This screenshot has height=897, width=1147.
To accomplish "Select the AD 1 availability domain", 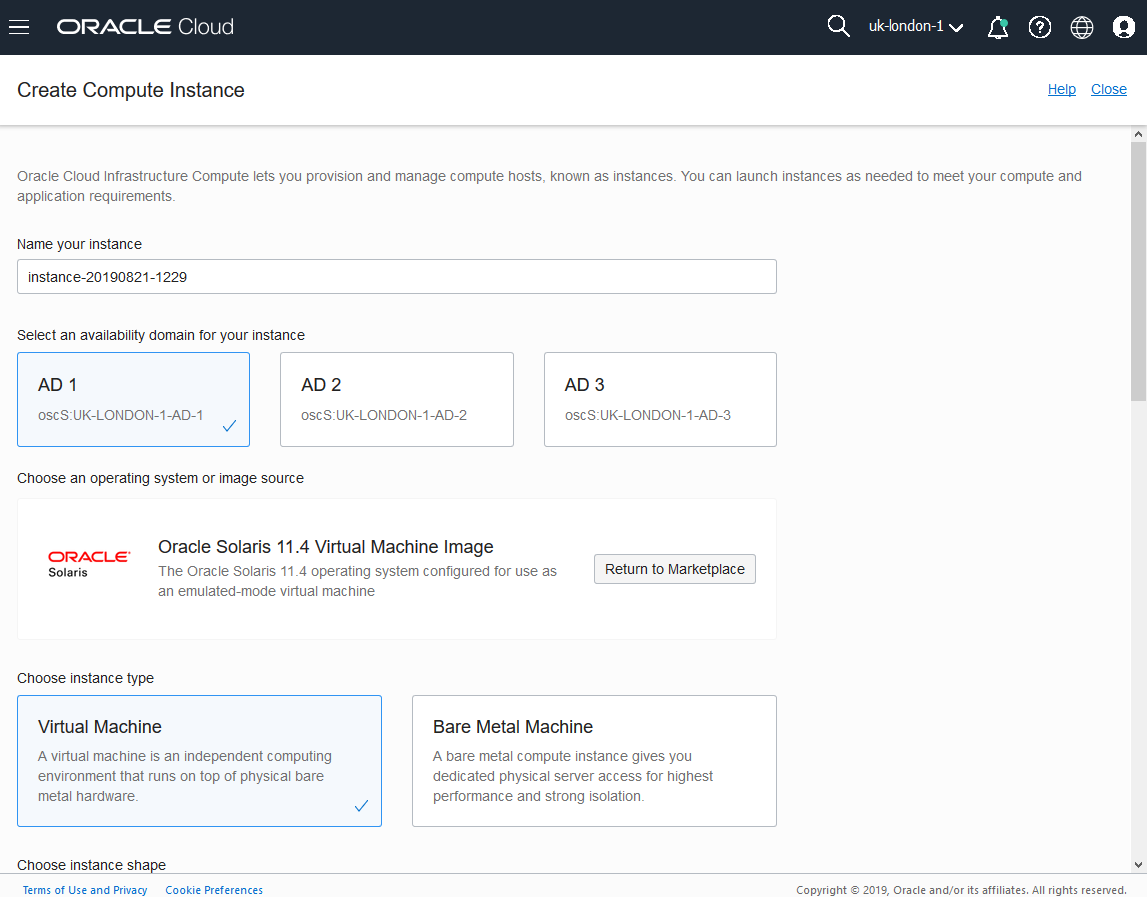I will [133, 399].
